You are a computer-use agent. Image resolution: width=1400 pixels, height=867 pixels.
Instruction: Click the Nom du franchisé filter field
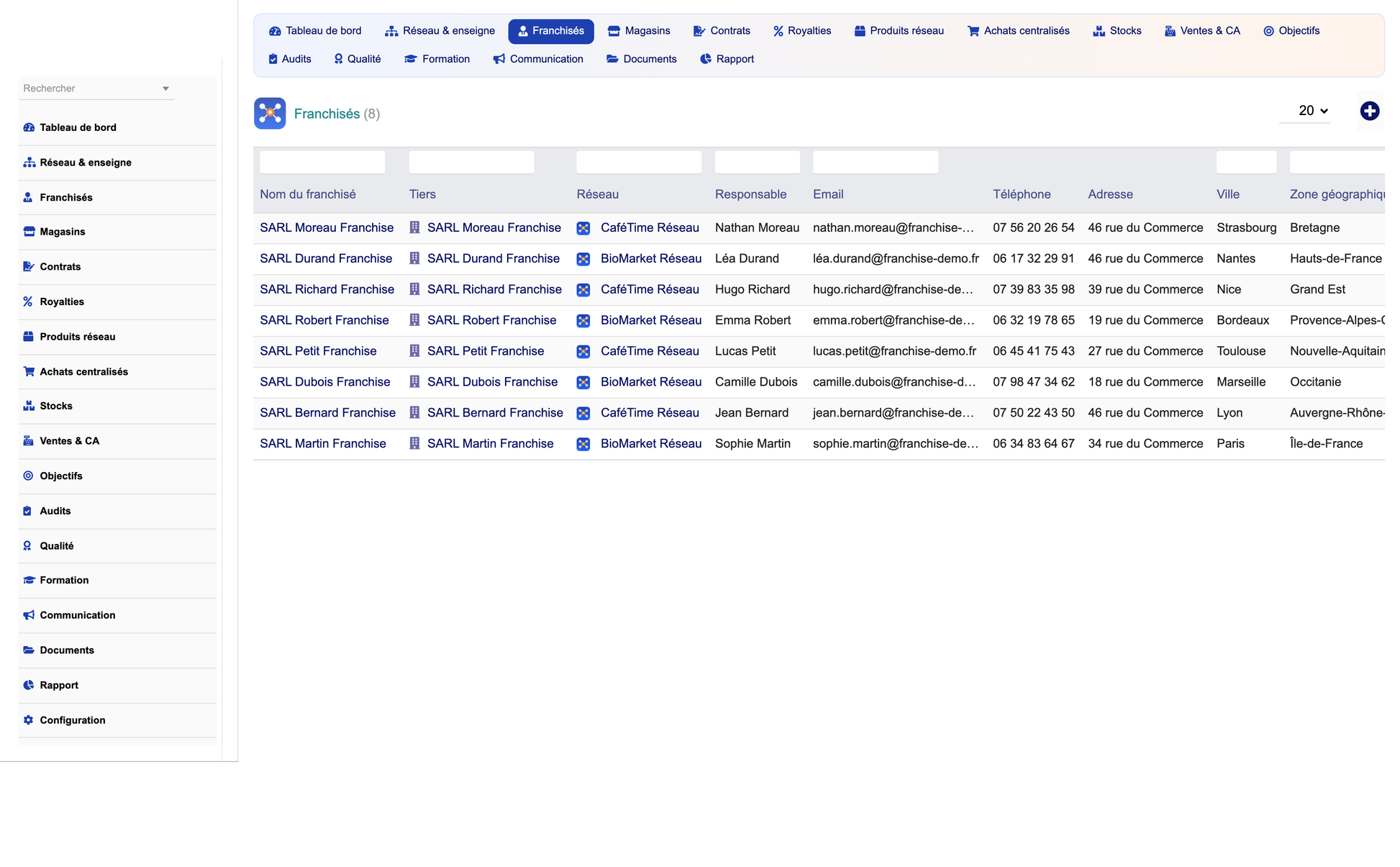point(322,162)
